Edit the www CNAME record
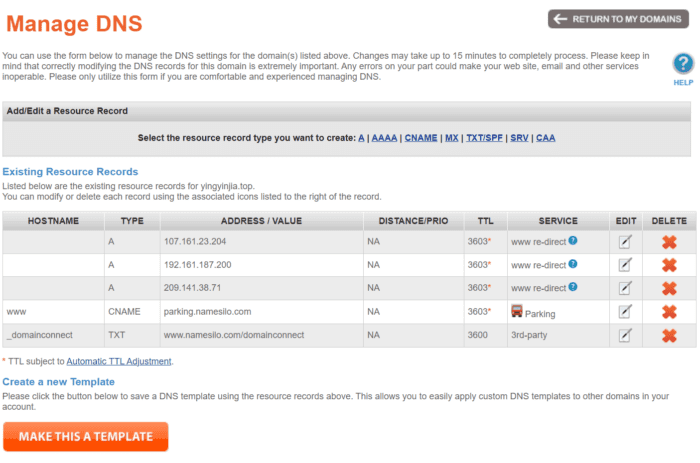700x463 pixels. (x=625, y=312)
